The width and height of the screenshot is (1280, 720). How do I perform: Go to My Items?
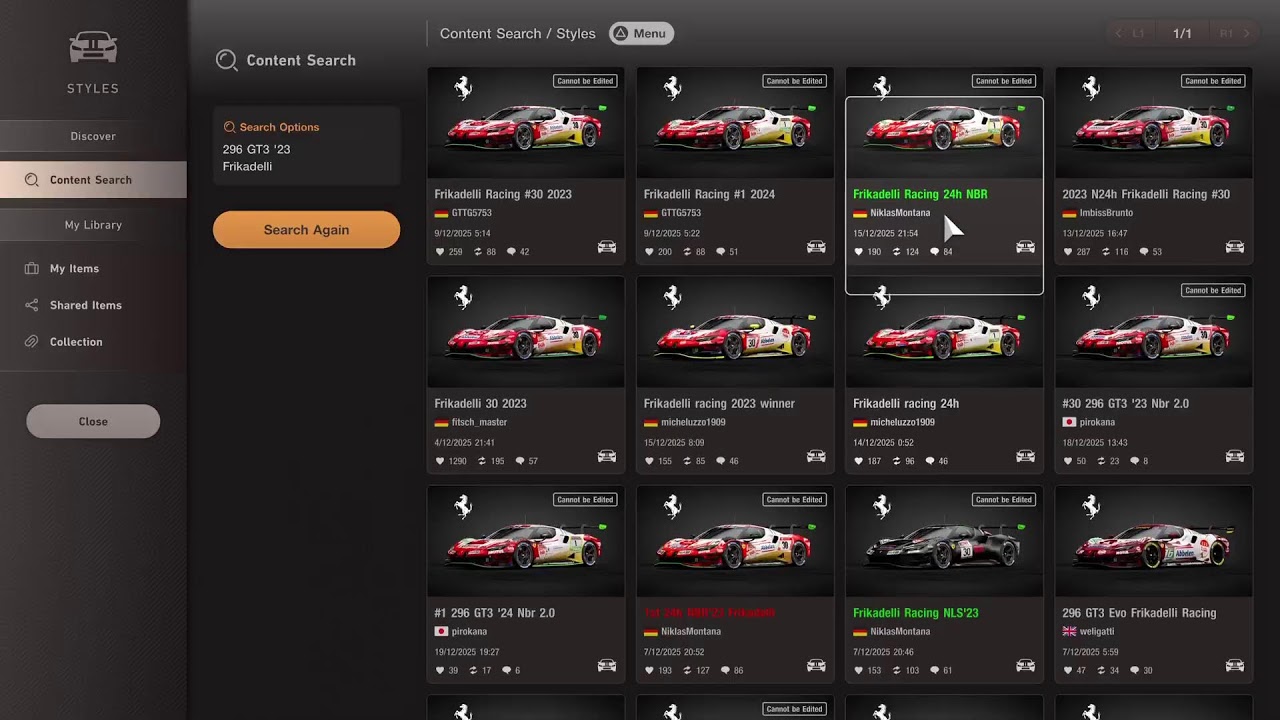pos(74,269)
